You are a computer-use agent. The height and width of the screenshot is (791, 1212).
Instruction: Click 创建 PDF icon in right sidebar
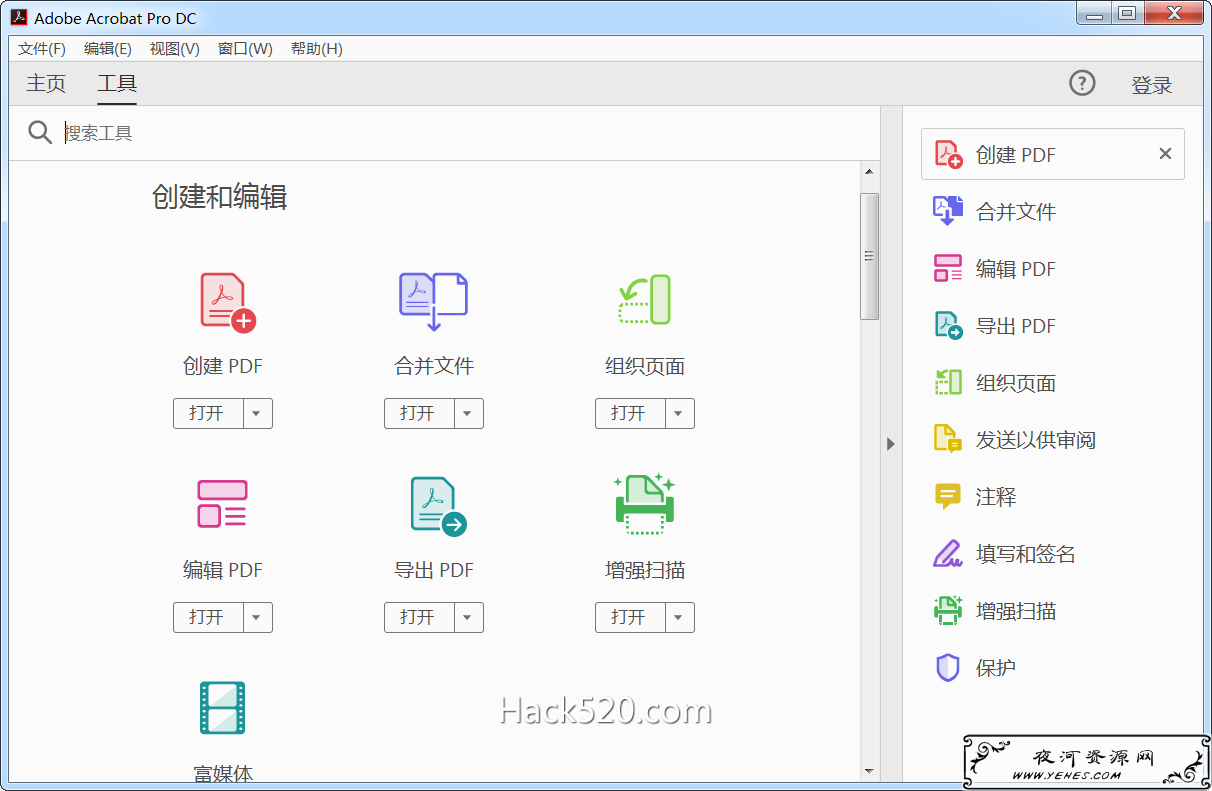pyautogui.click(x=948, y=154)
